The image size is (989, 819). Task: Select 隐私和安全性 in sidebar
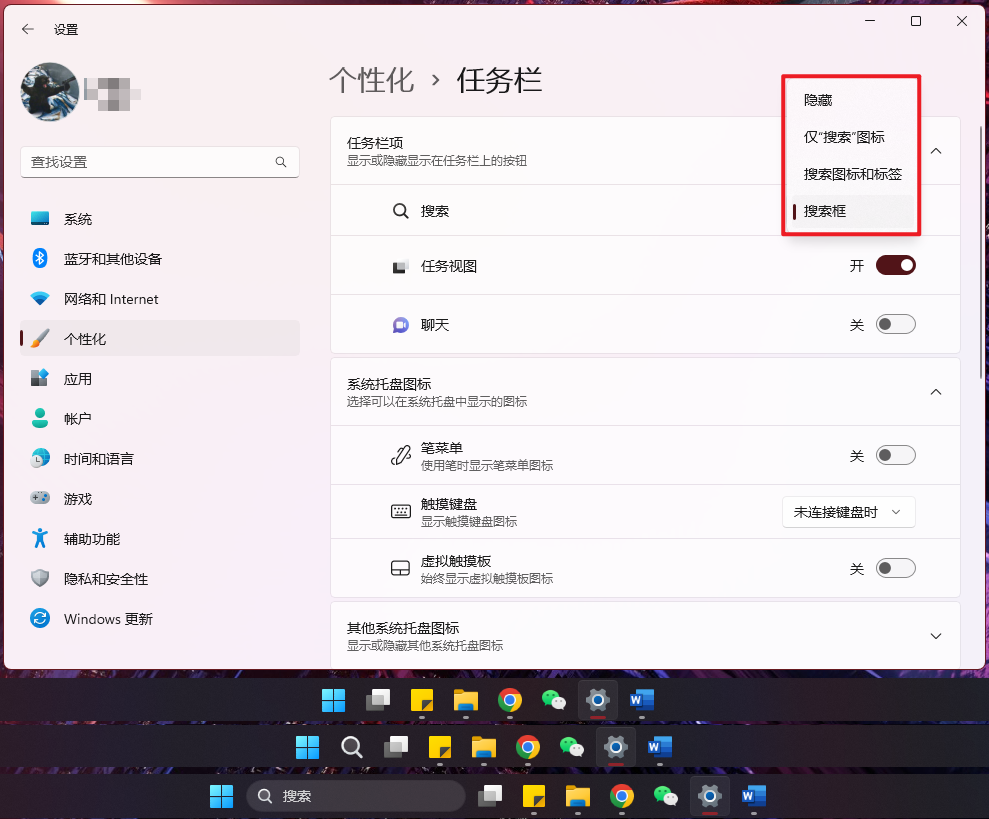point(104,578)
